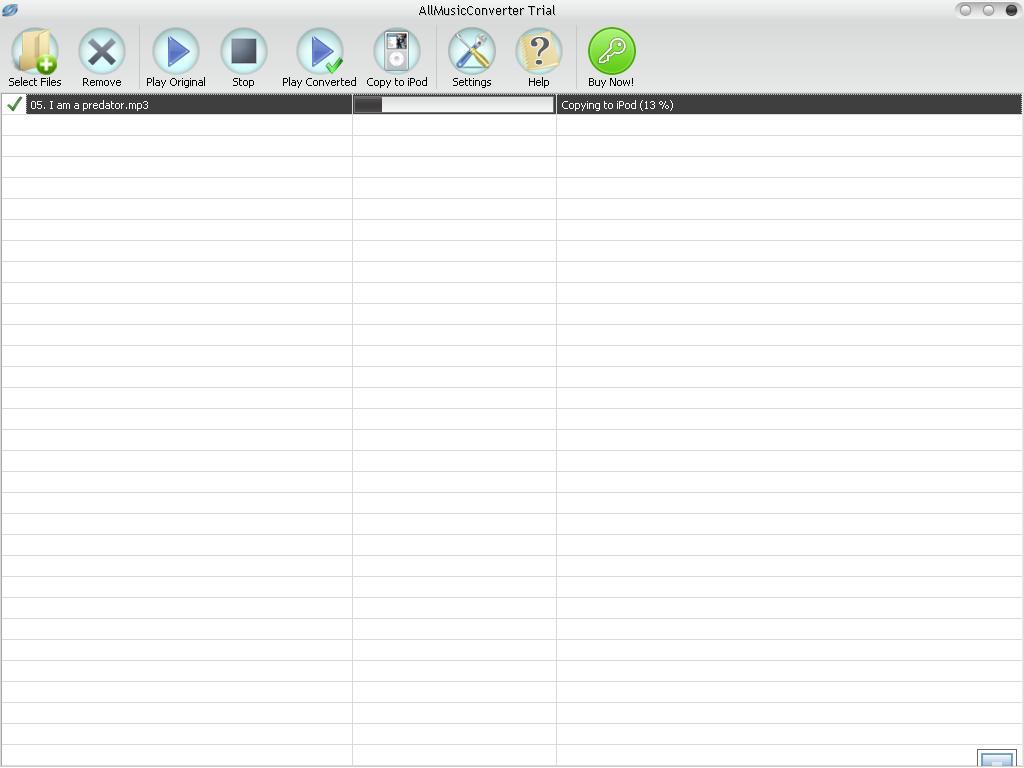Play the converted audio file
Viewport: 1024px width, 768px height.
click(319, 48)
